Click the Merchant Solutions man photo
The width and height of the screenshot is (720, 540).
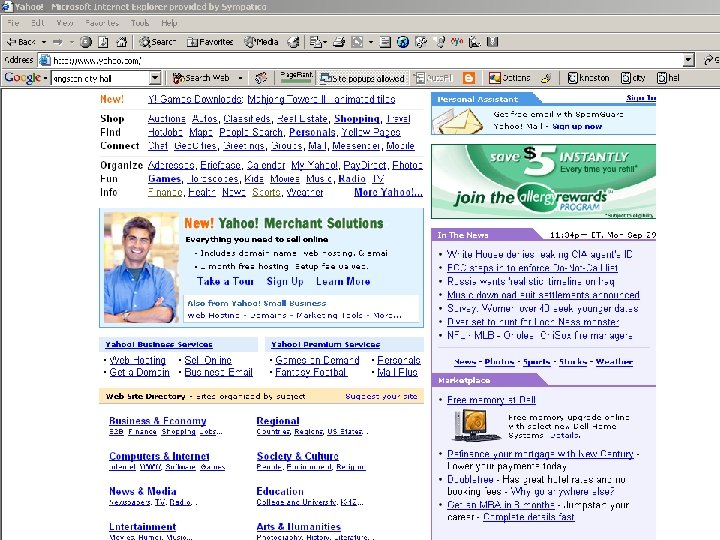pos(141,268)
